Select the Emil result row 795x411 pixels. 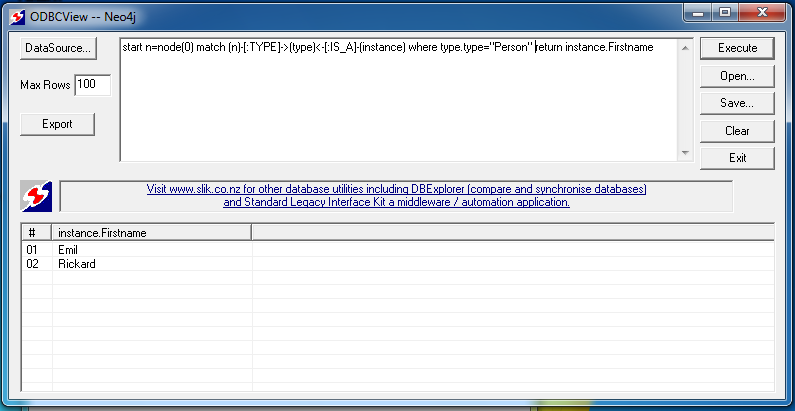tap(398, 250)
